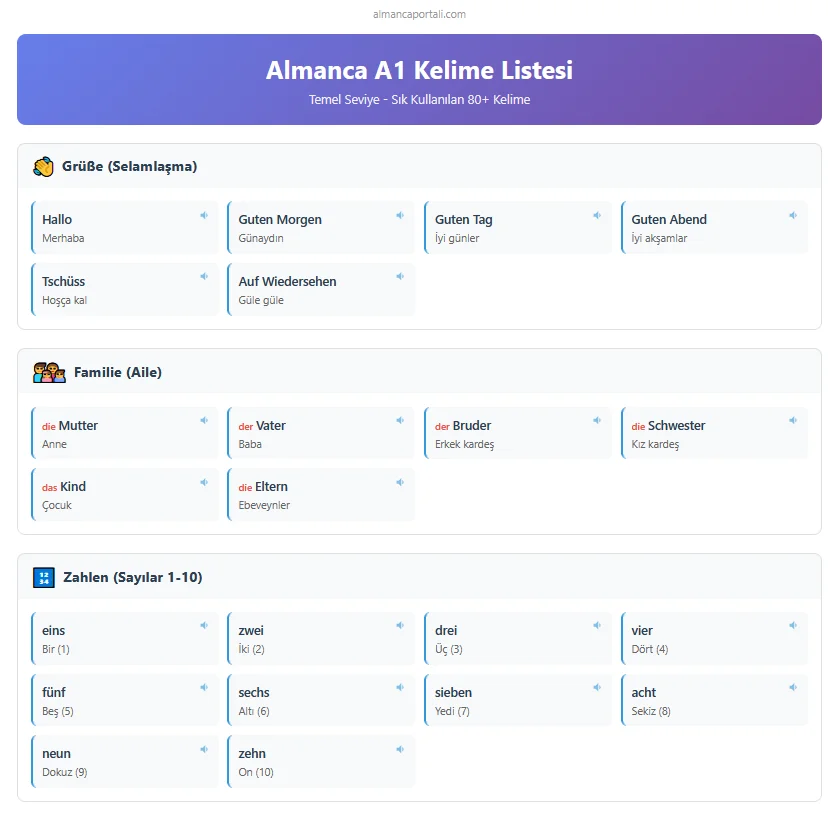
Task: Click the numbers icon beside Zahlen
Action: tap(43, 577)
